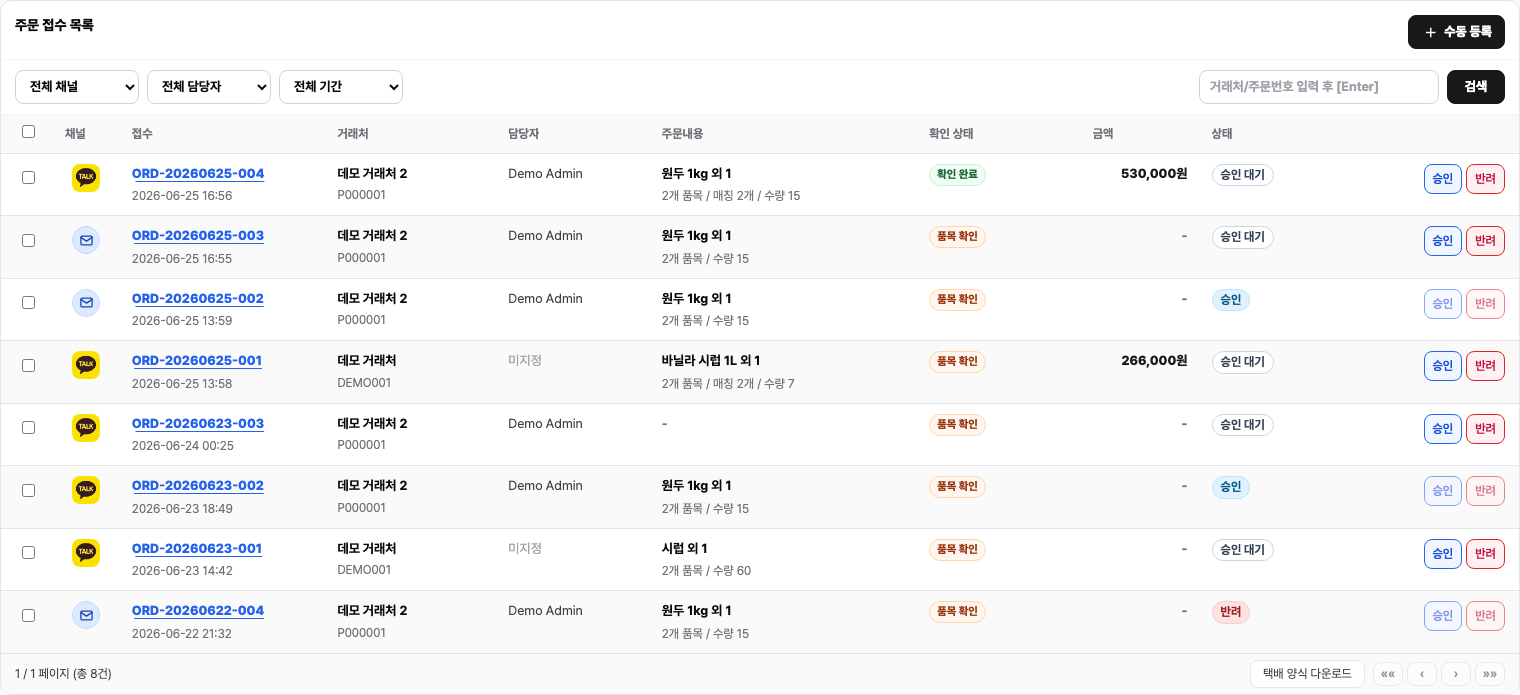The width and height of the screenshot is (1520, 695).
Task: Click 품목 확인 badge on ORD-20260625-003
Action: point(957,237)
